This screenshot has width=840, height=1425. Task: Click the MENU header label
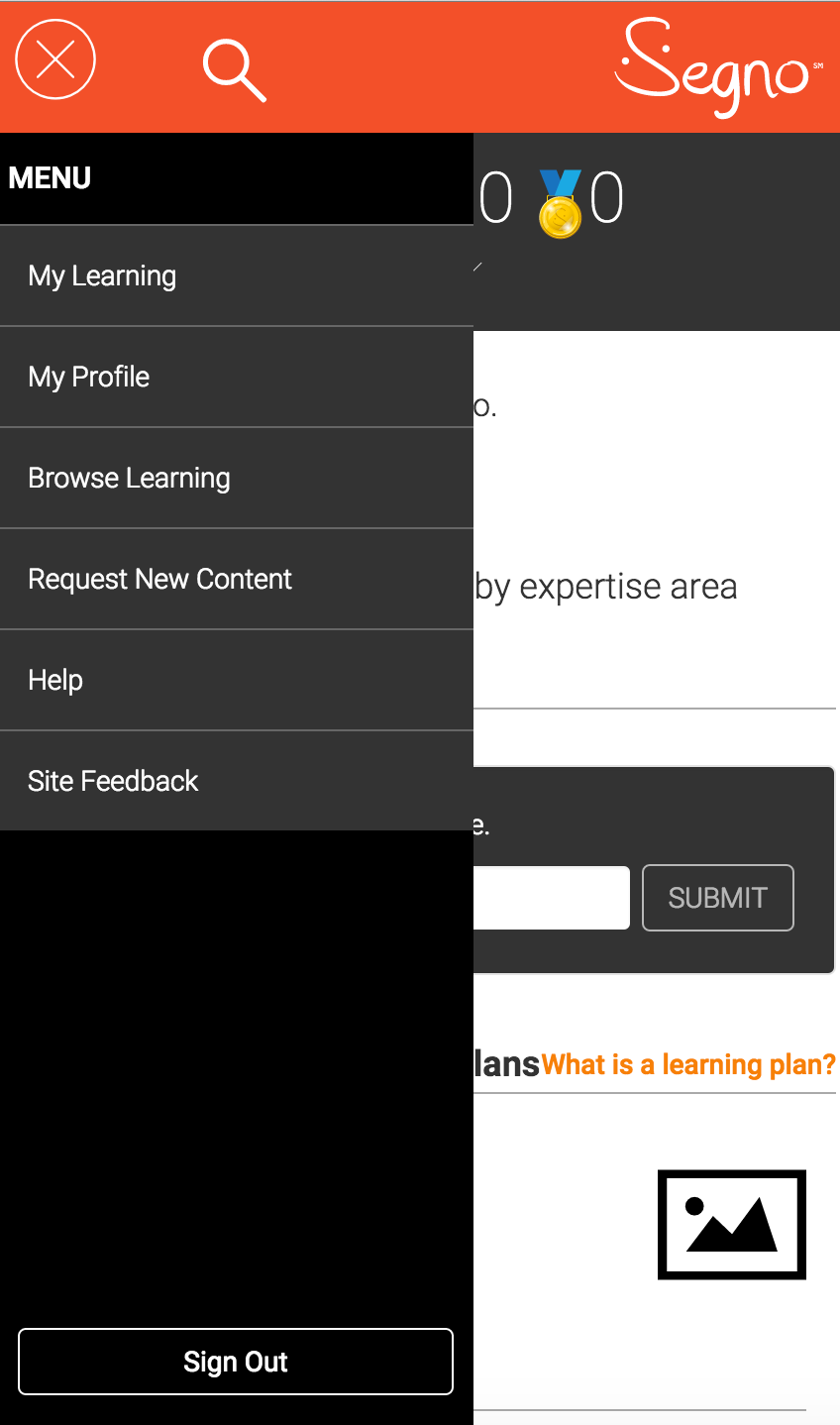(50, 178)
